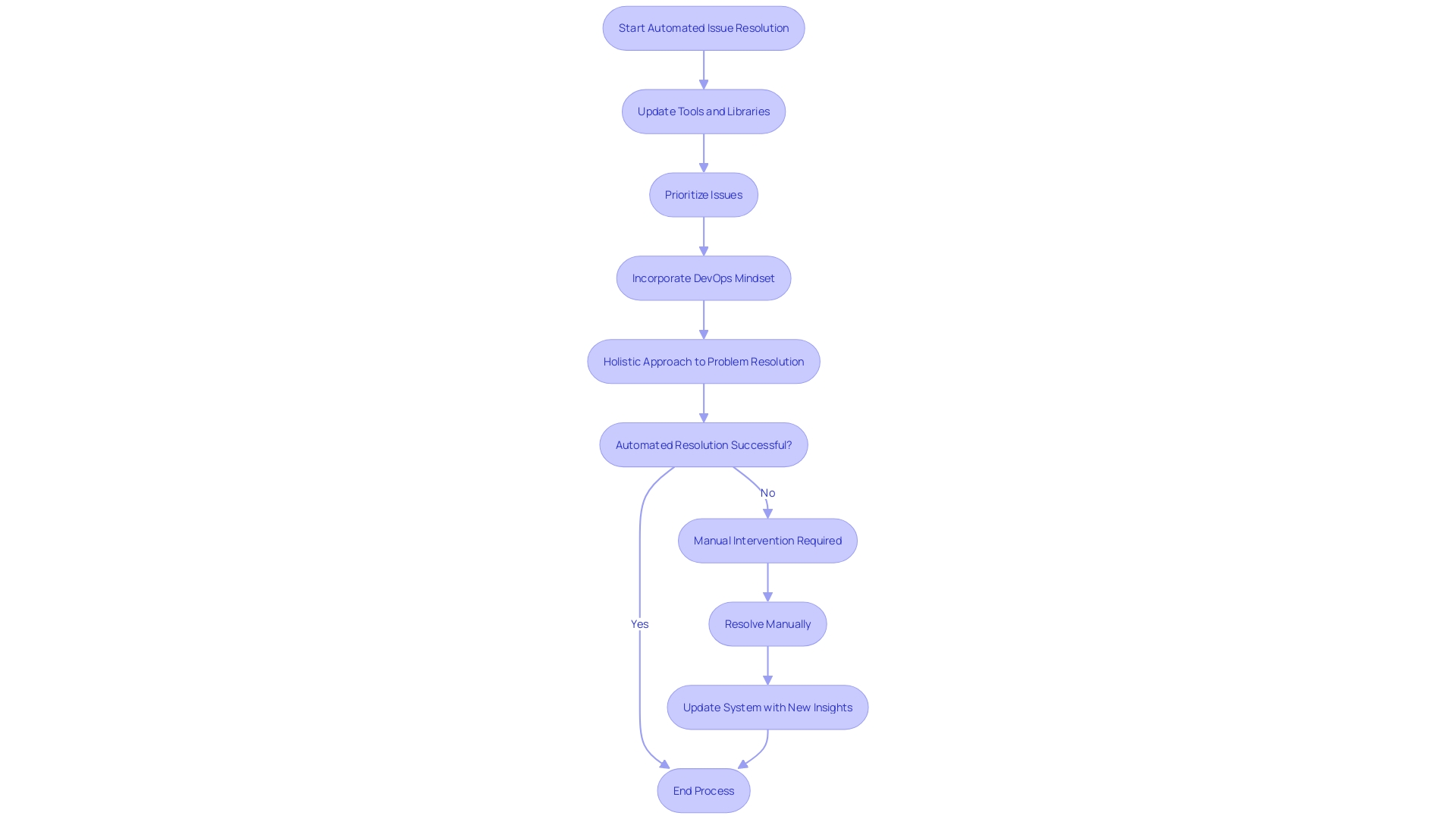This screenshot has width=1456, height=819.
Task: Expand the flowchart connection between nodes
Action: point(704,69)
